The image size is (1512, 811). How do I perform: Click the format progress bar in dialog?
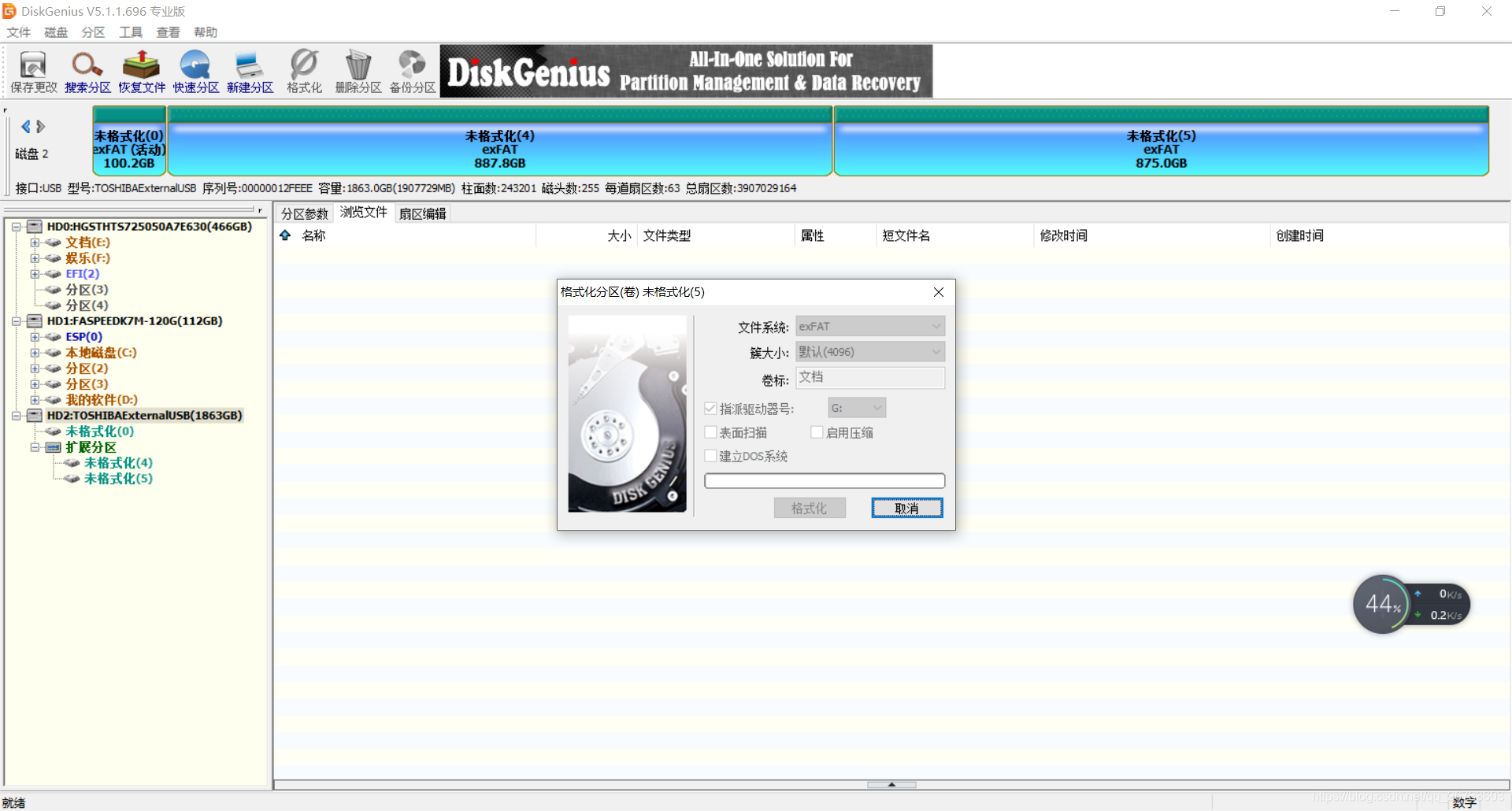[x=825, y=481]
